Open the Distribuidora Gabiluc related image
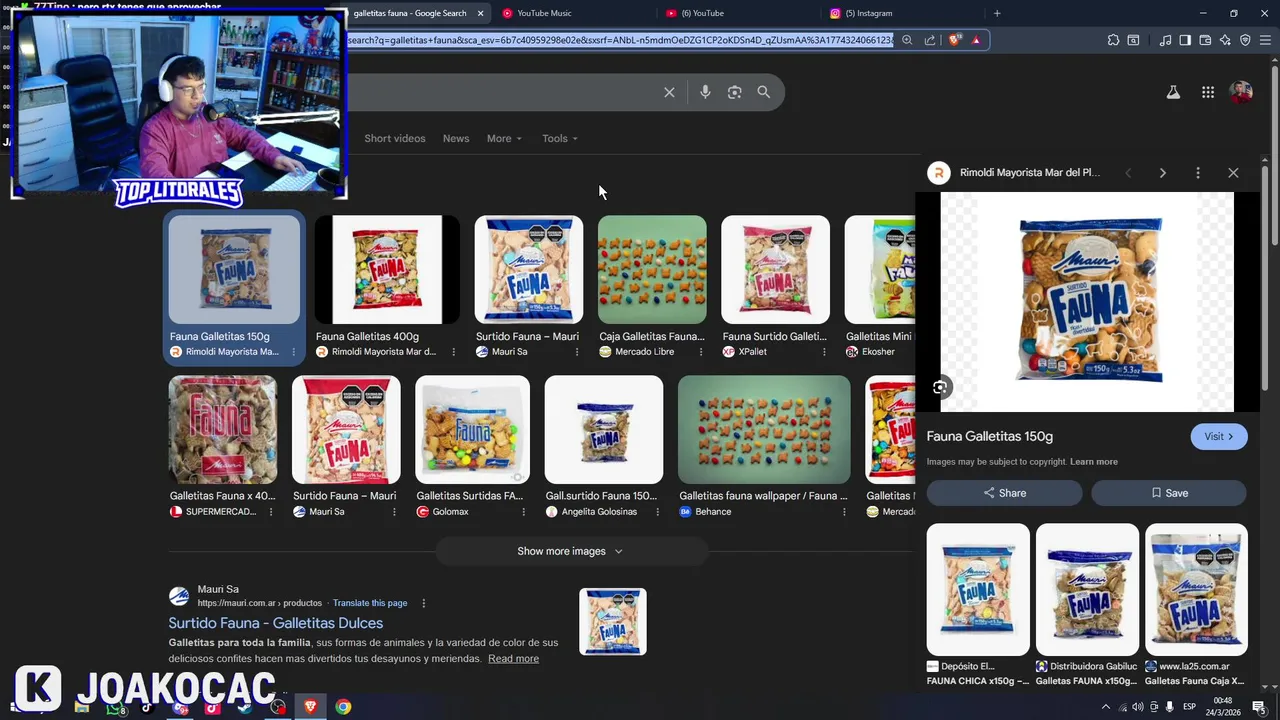Screen dimensions: 1280x720 pyautogui.click(x=1087, y=589)
